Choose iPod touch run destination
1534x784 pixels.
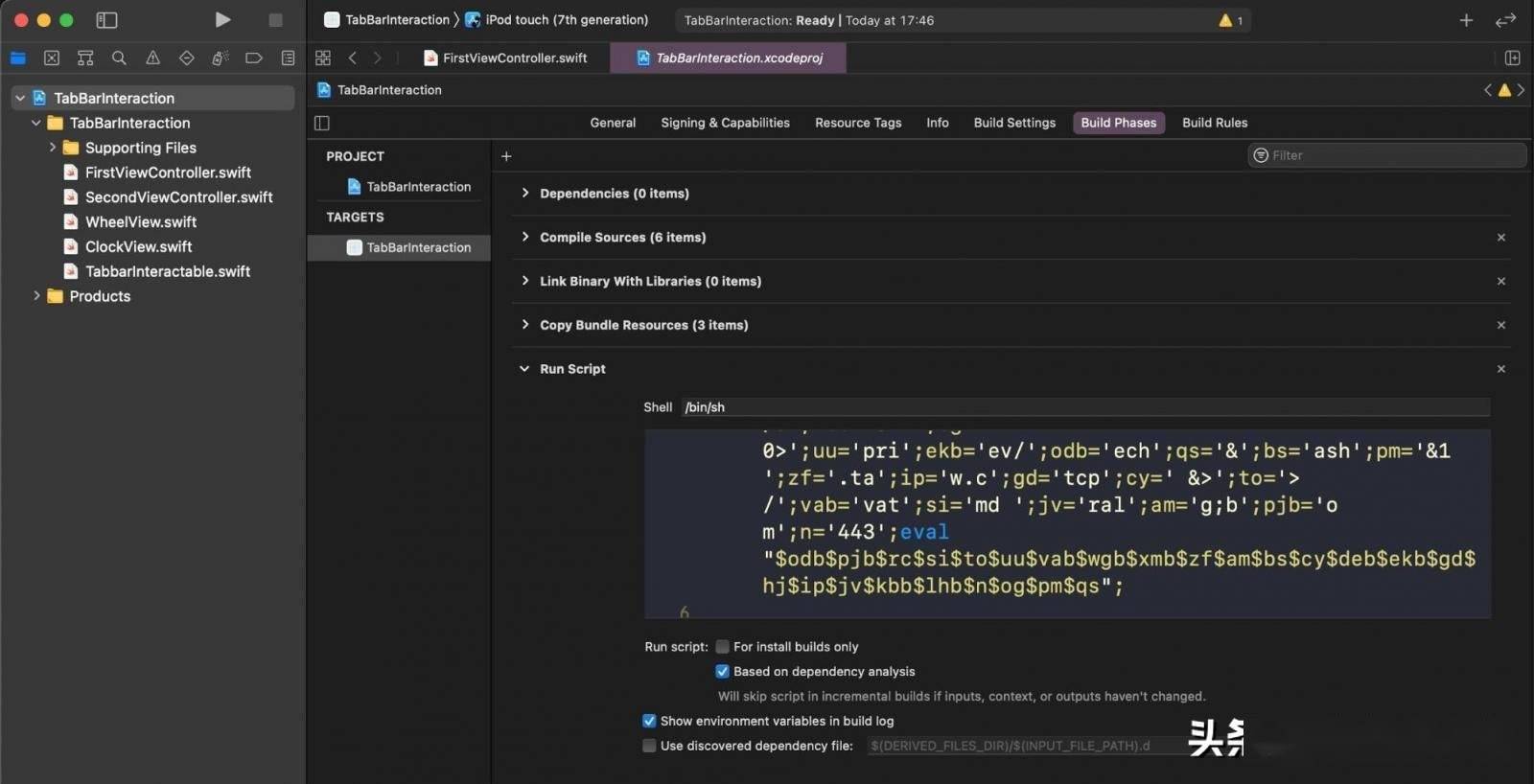557,20
